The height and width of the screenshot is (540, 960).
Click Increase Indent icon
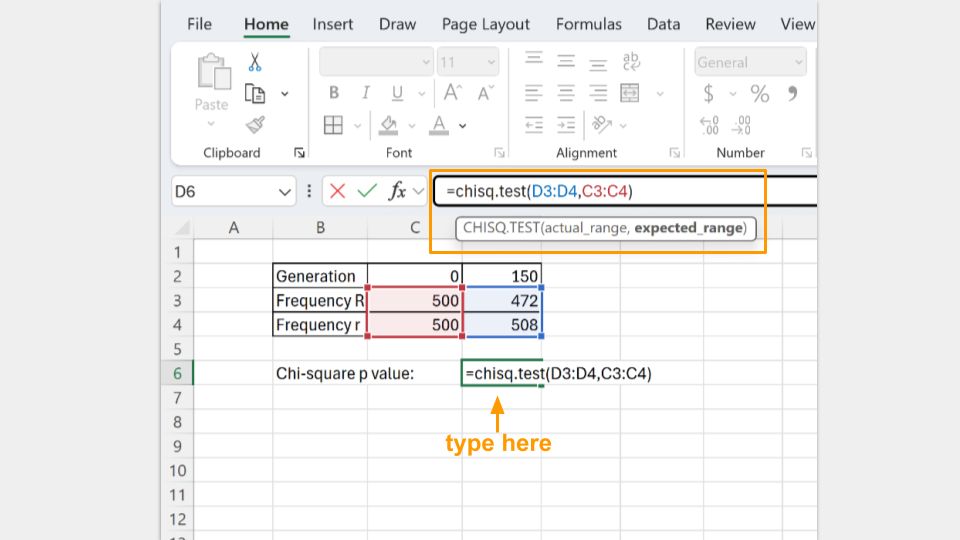coord(566,125)
